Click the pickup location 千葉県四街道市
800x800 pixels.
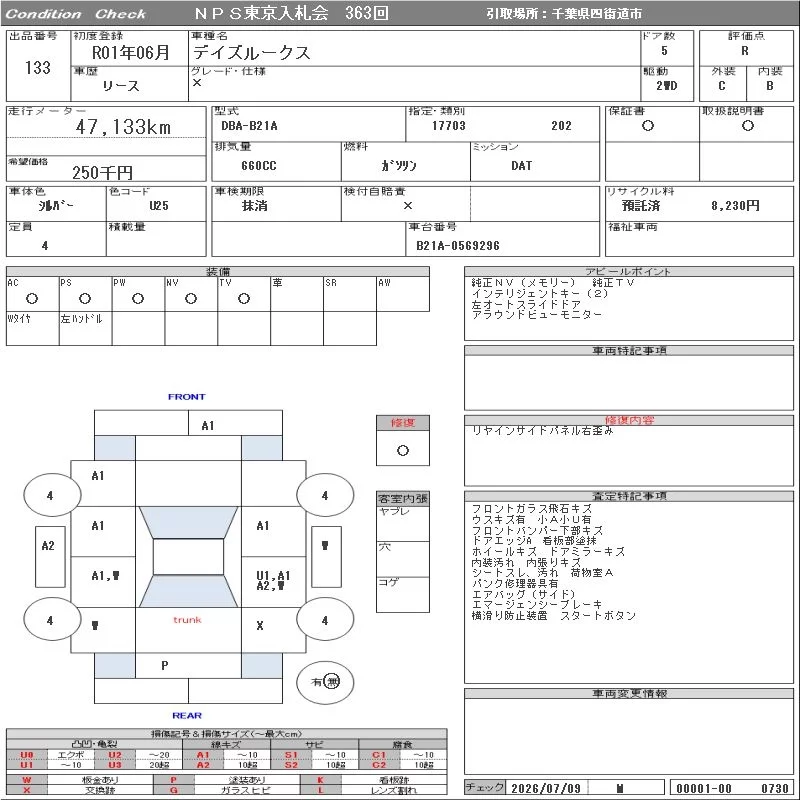[x=596, y=14]
